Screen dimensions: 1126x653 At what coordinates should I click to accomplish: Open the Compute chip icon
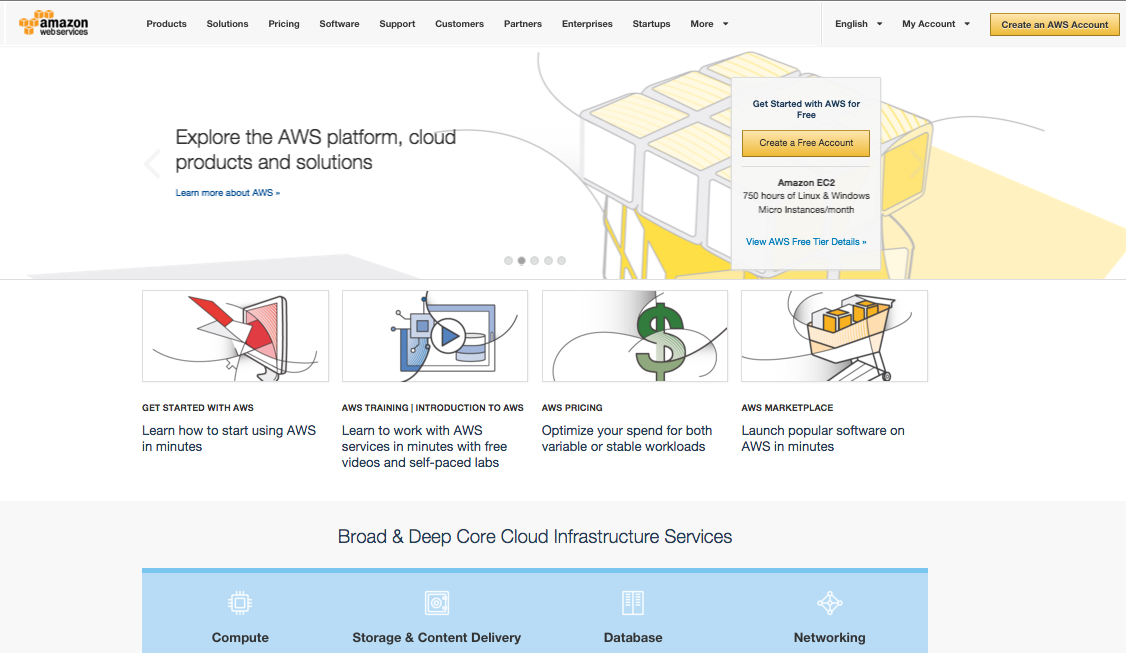point(240,603)
